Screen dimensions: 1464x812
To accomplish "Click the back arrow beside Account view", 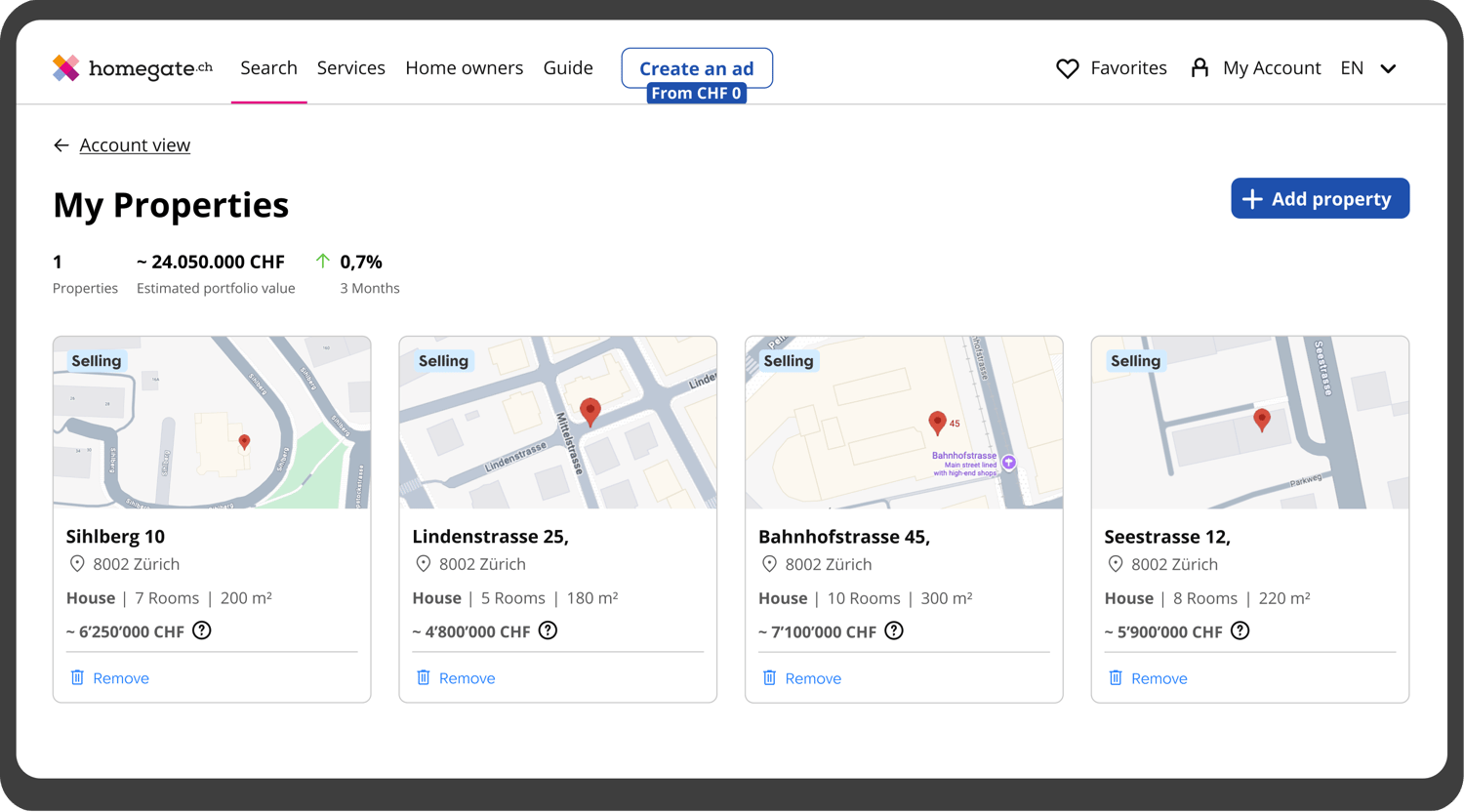I will tap(61, 145).
